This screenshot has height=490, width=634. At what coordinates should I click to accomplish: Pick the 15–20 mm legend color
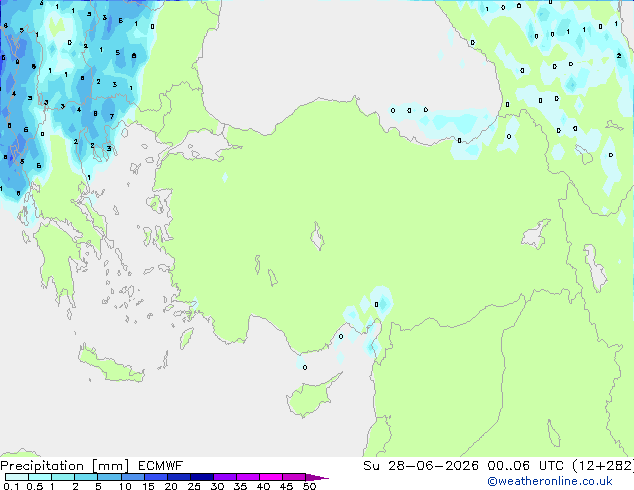tap(155, 477)
